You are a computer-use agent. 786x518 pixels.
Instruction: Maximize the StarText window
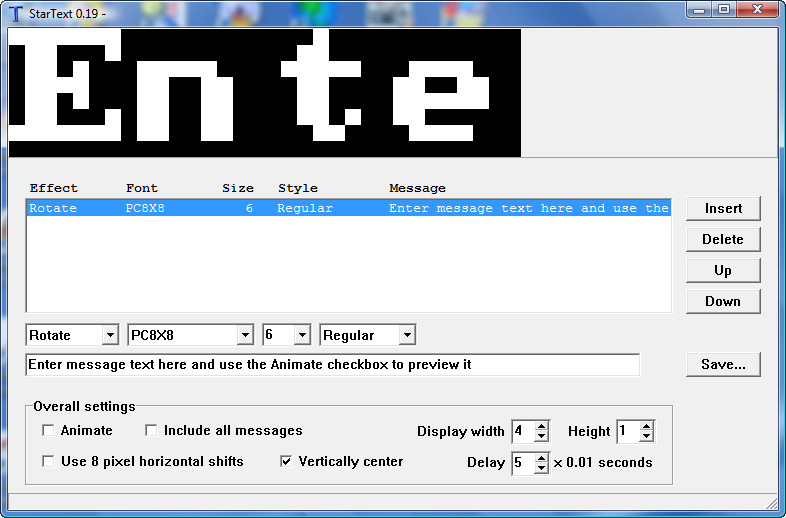tap(724, 9)
